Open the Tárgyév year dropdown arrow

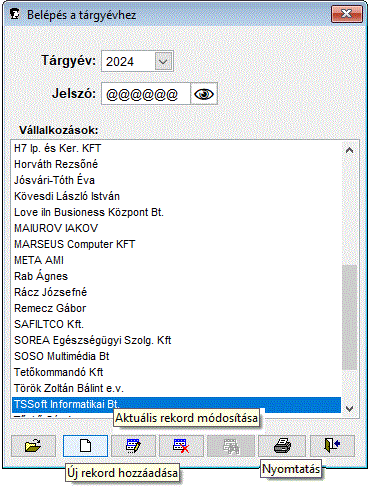tap(163, 61)
